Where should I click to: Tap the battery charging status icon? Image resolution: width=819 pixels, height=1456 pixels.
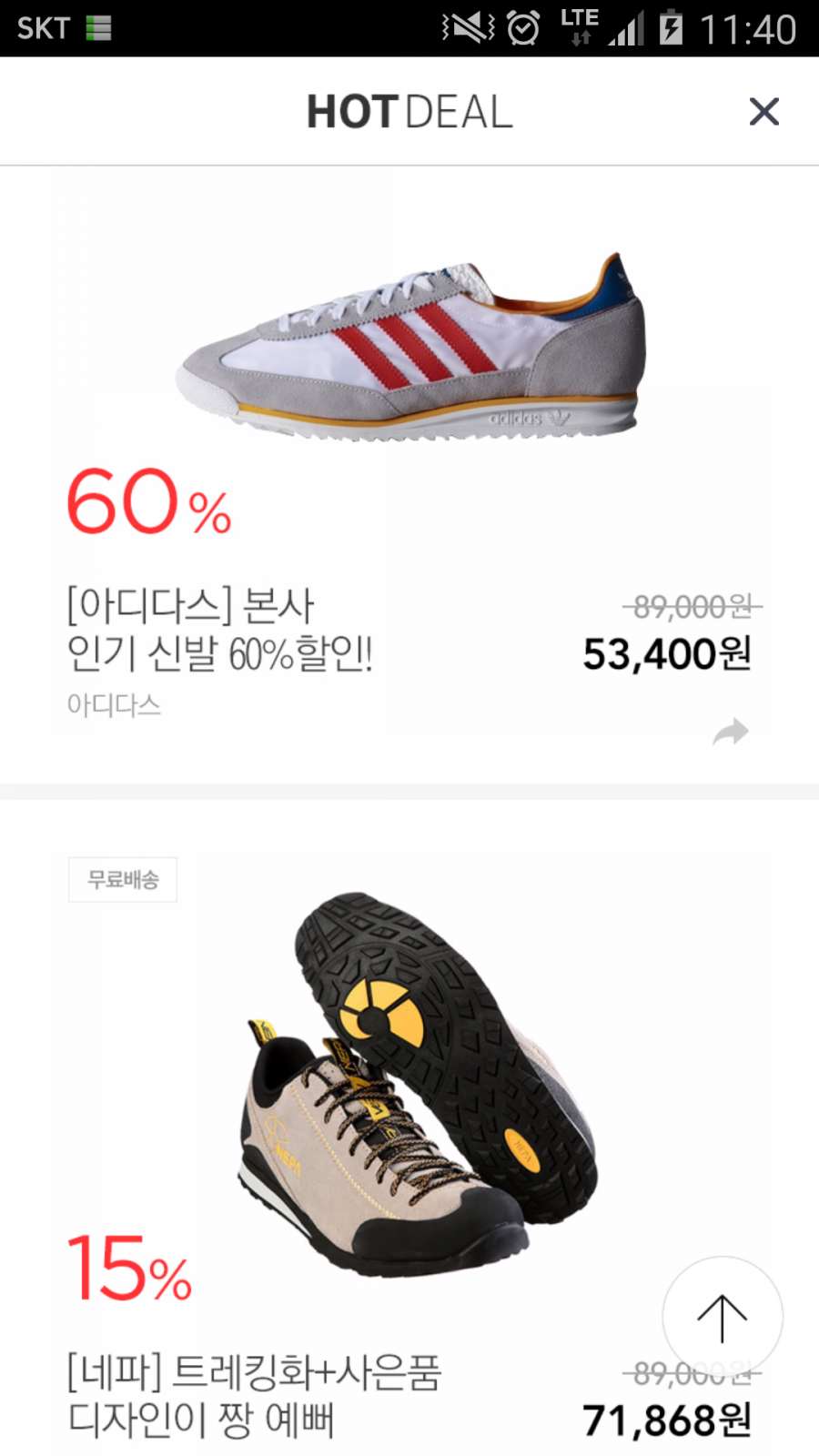[x=671, y=27]
